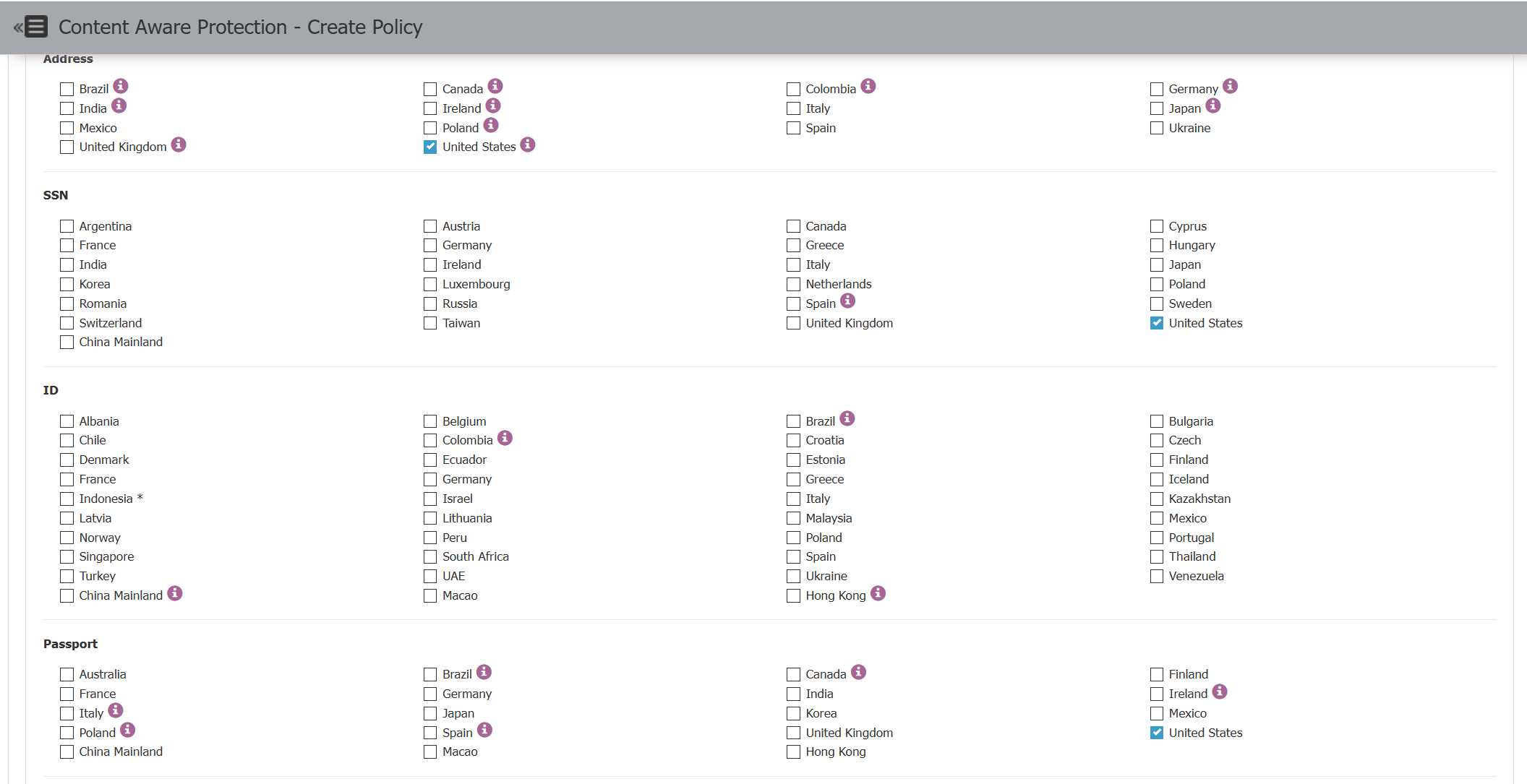Image resolution: width=1527 pixels, height=784 pixels.
Task: Click info icon beside Address United States
Action: 528,145
